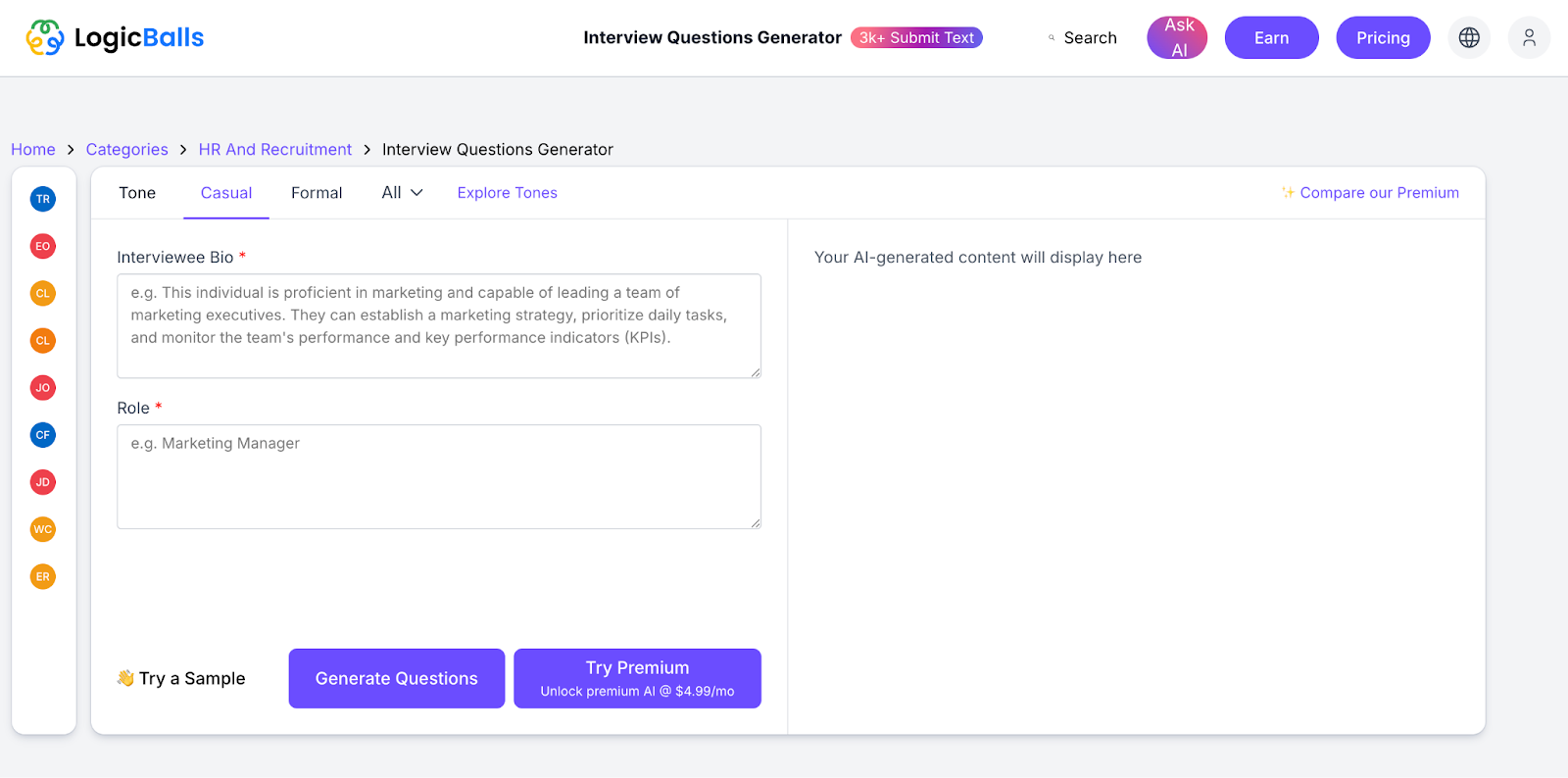Open the Explore Tones link
Image resolution: width=1568 pixels, height=778 pixels.
(507, 193)
